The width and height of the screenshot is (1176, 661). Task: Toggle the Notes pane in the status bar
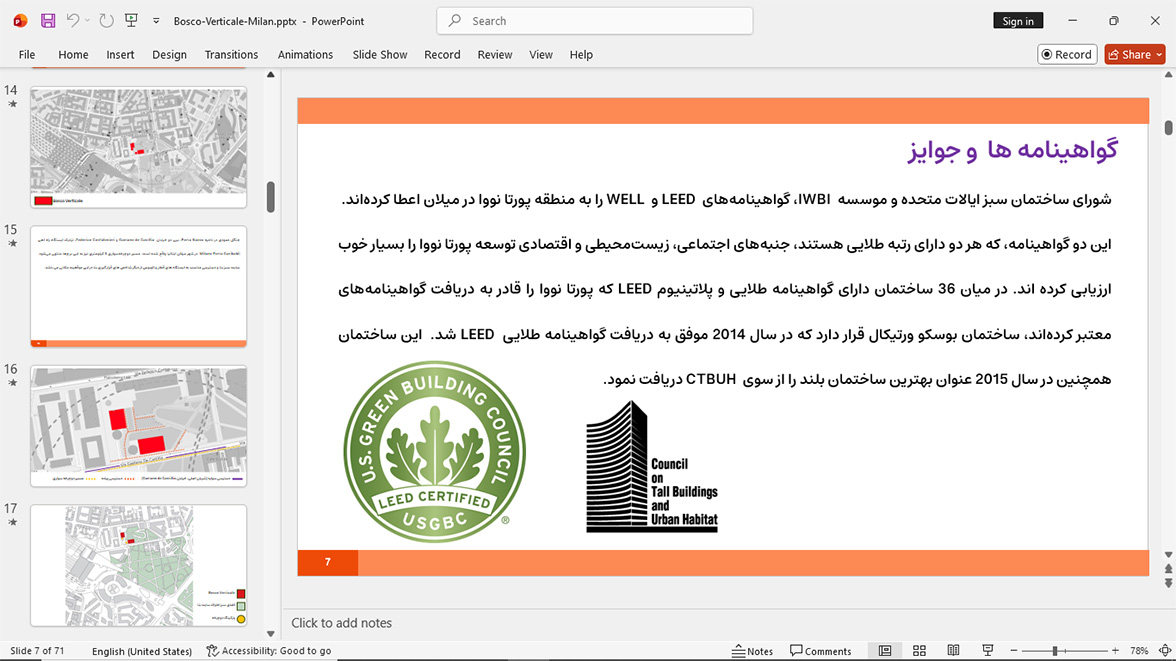(x=752, y=650)
